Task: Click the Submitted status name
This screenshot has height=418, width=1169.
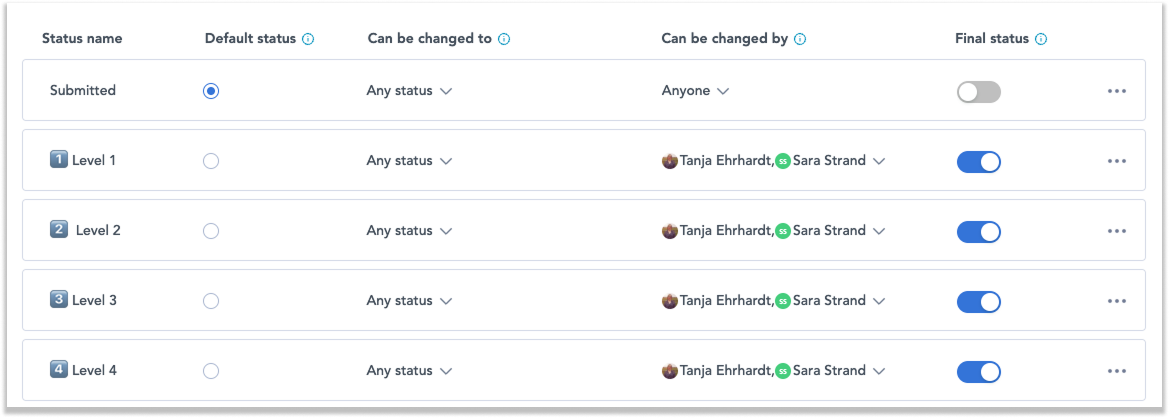Action: (83, 91)
